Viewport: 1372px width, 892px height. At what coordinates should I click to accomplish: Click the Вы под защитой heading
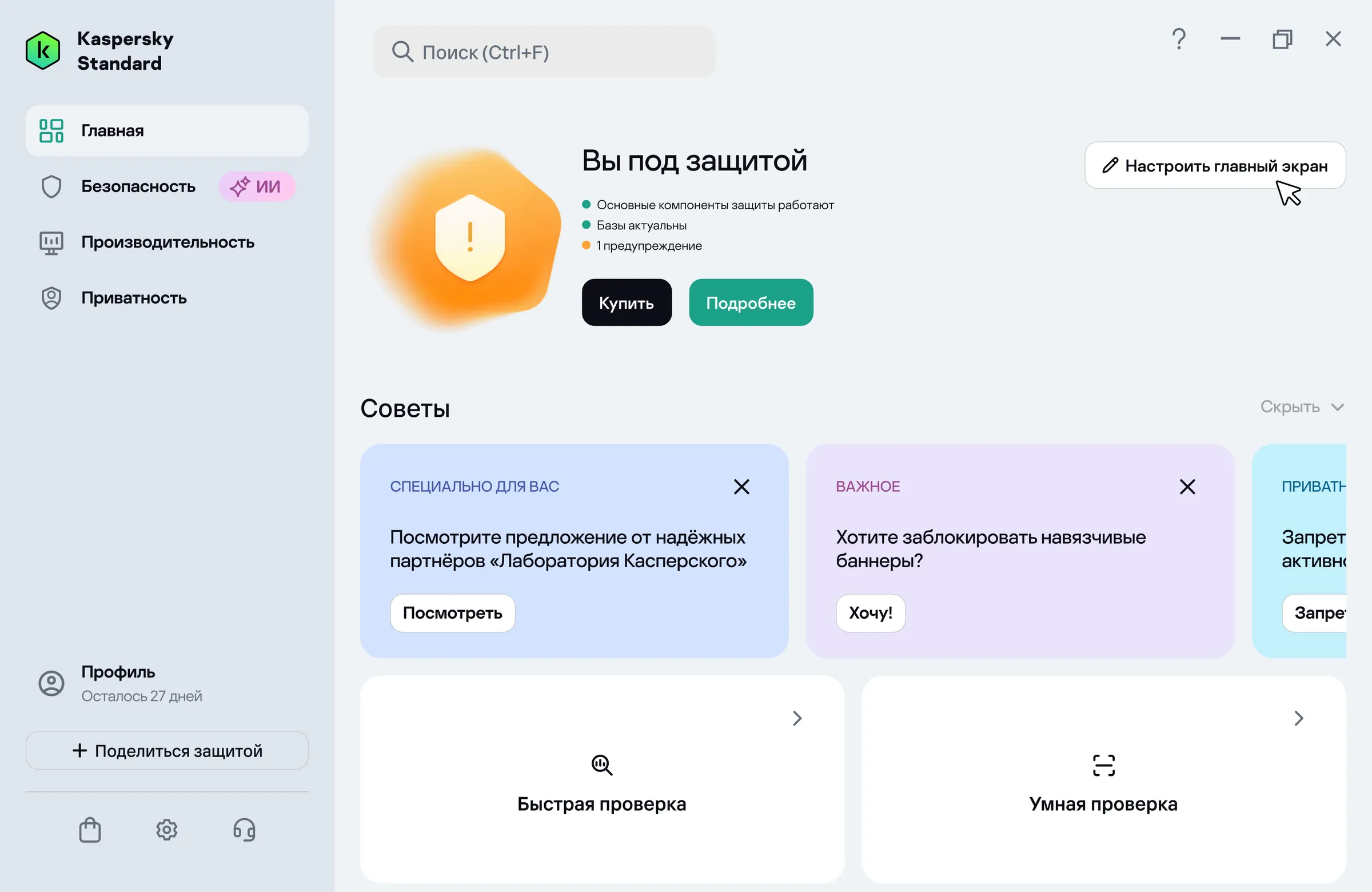click(694, 161)
